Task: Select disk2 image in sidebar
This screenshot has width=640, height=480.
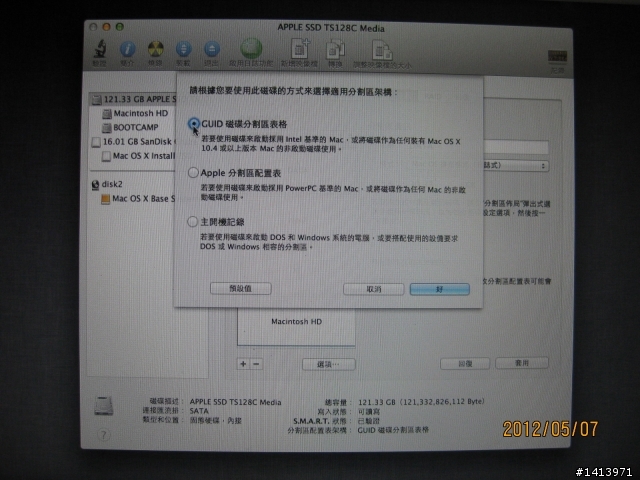Action: tap(107, 184)
